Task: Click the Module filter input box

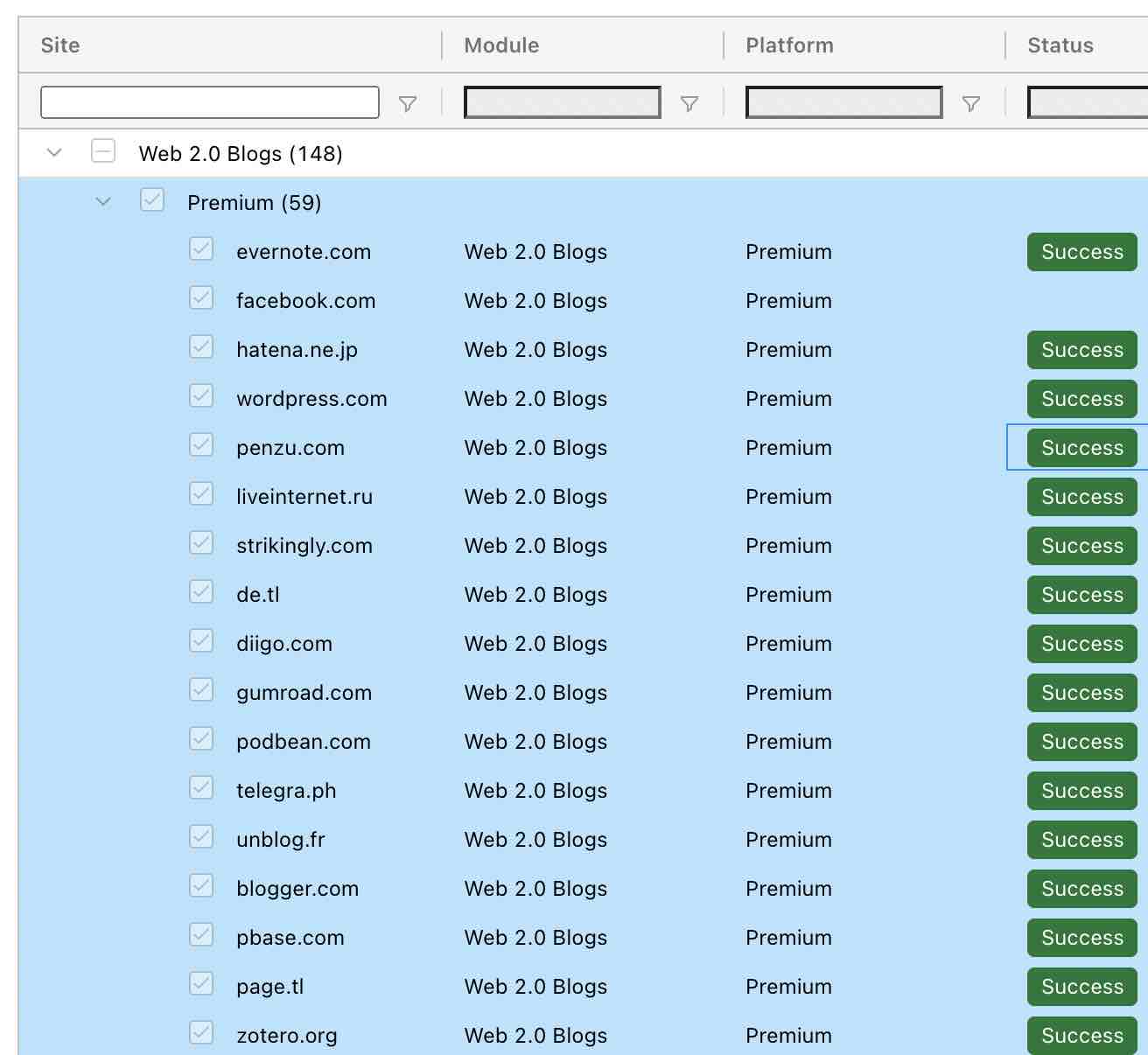Action: pyautogui.click(x=561, y=101)
